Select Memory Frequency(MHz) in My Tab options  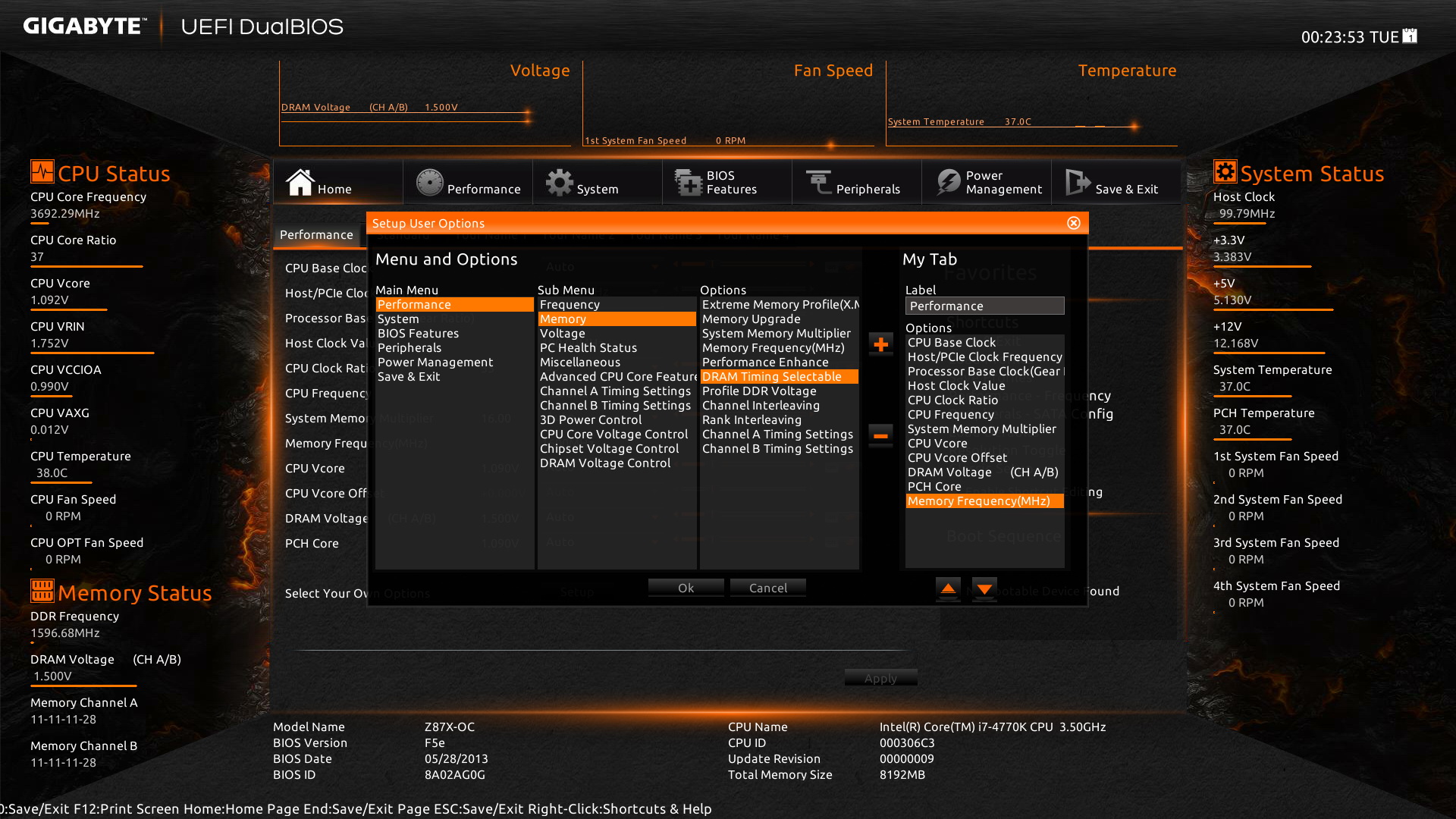(984, 500)
